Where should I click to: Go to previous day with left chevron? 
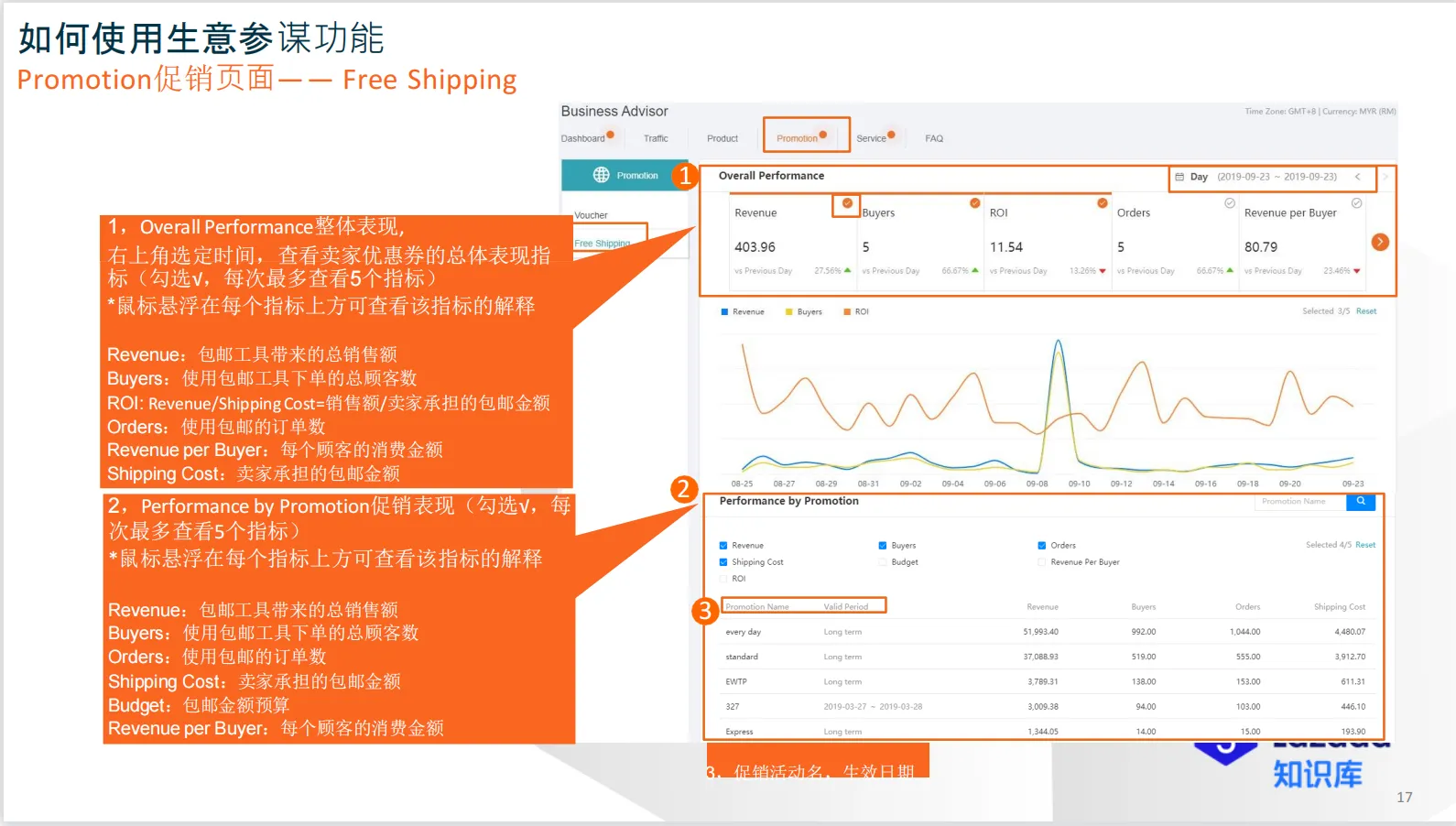[x=1358, y=177]
